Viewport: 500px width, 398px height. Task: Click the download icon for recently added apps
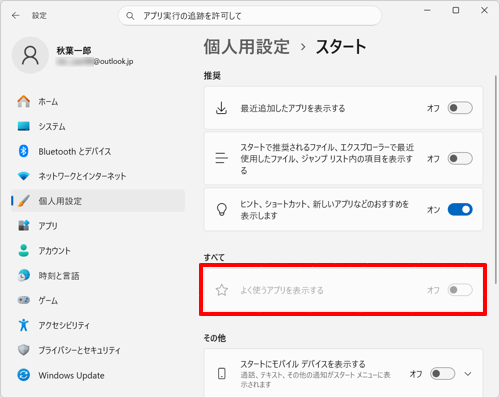[221, 108]
